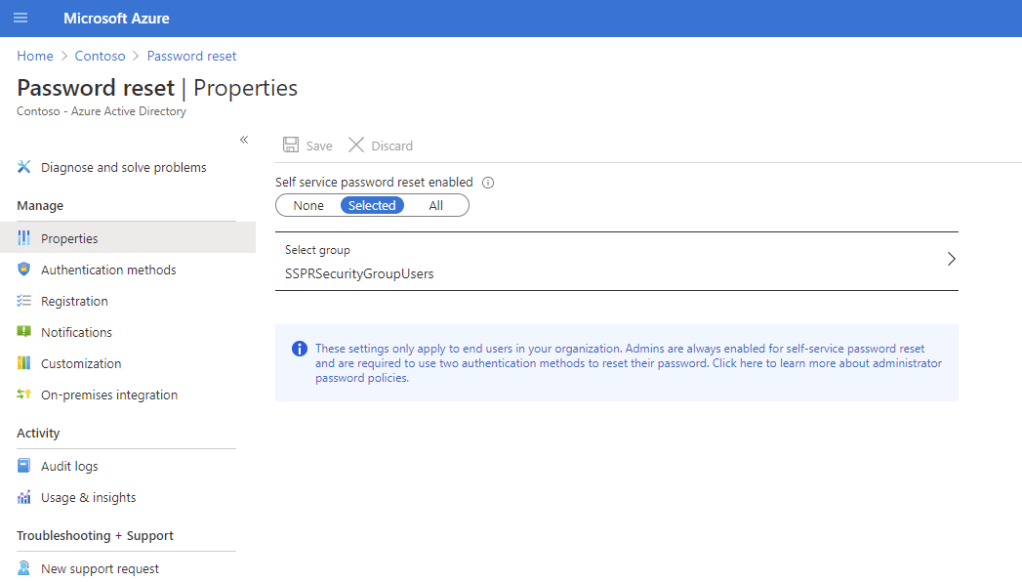Click the info icon beside password reset enabled
The image size is (1022, 582).
[x=489, y=183]
